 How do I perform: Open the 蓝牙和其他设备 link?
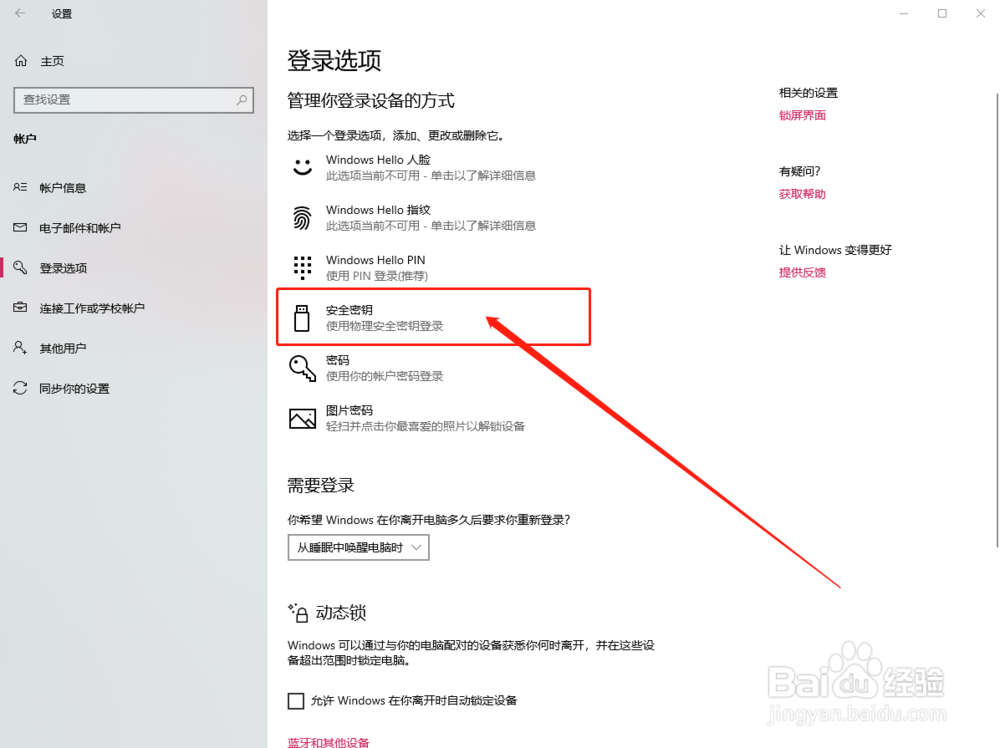tap(328, 742)
